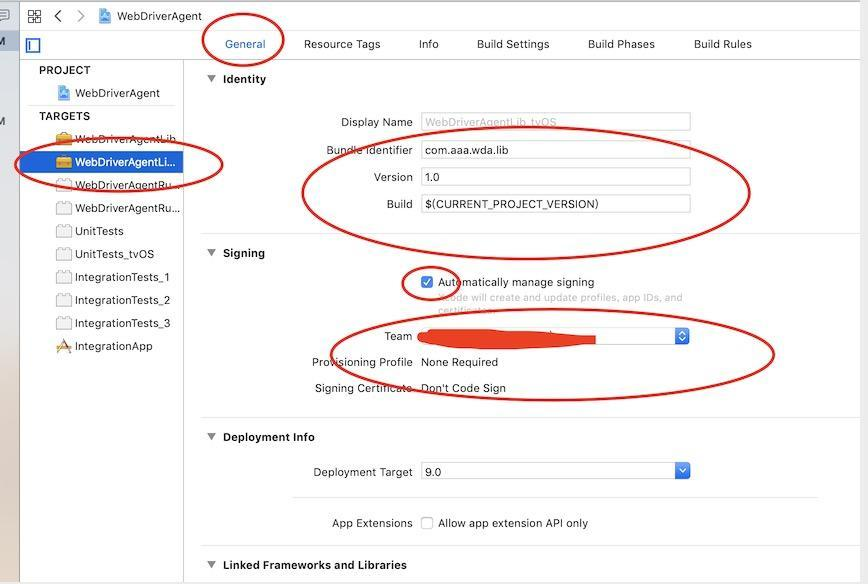Viewport: 868px width, 584px height.
Task: Click the Build number field
Action: 555,204
